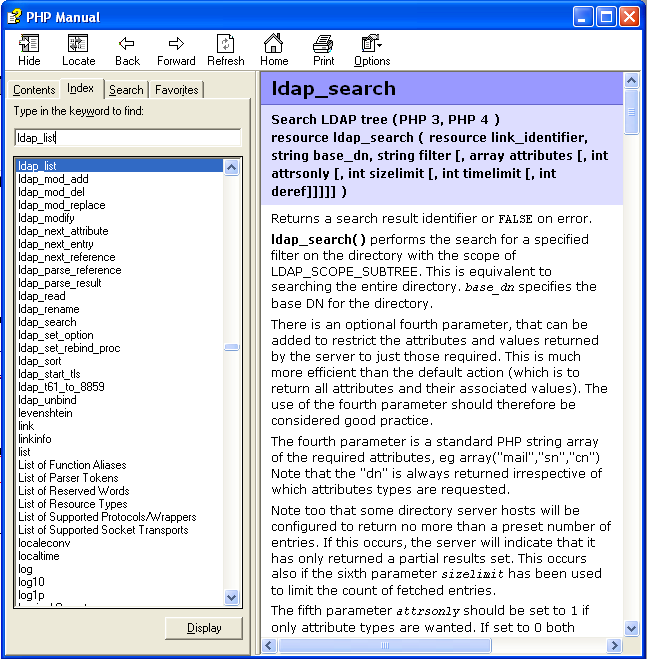This screenshot has width=647, height=659.
Task: Click the keyword input field
Action: (x=128, y=137)
